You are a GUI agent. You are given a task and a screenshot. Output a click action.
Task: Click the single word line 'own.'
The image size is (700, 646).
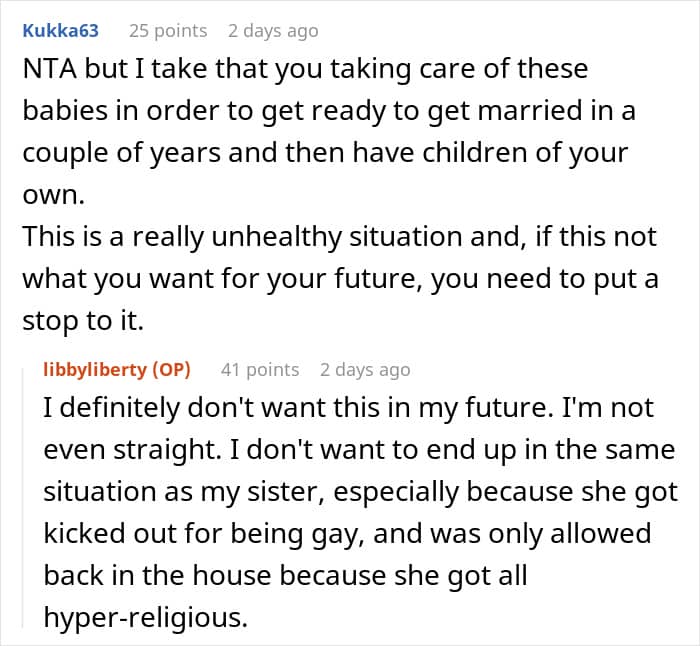54,196
